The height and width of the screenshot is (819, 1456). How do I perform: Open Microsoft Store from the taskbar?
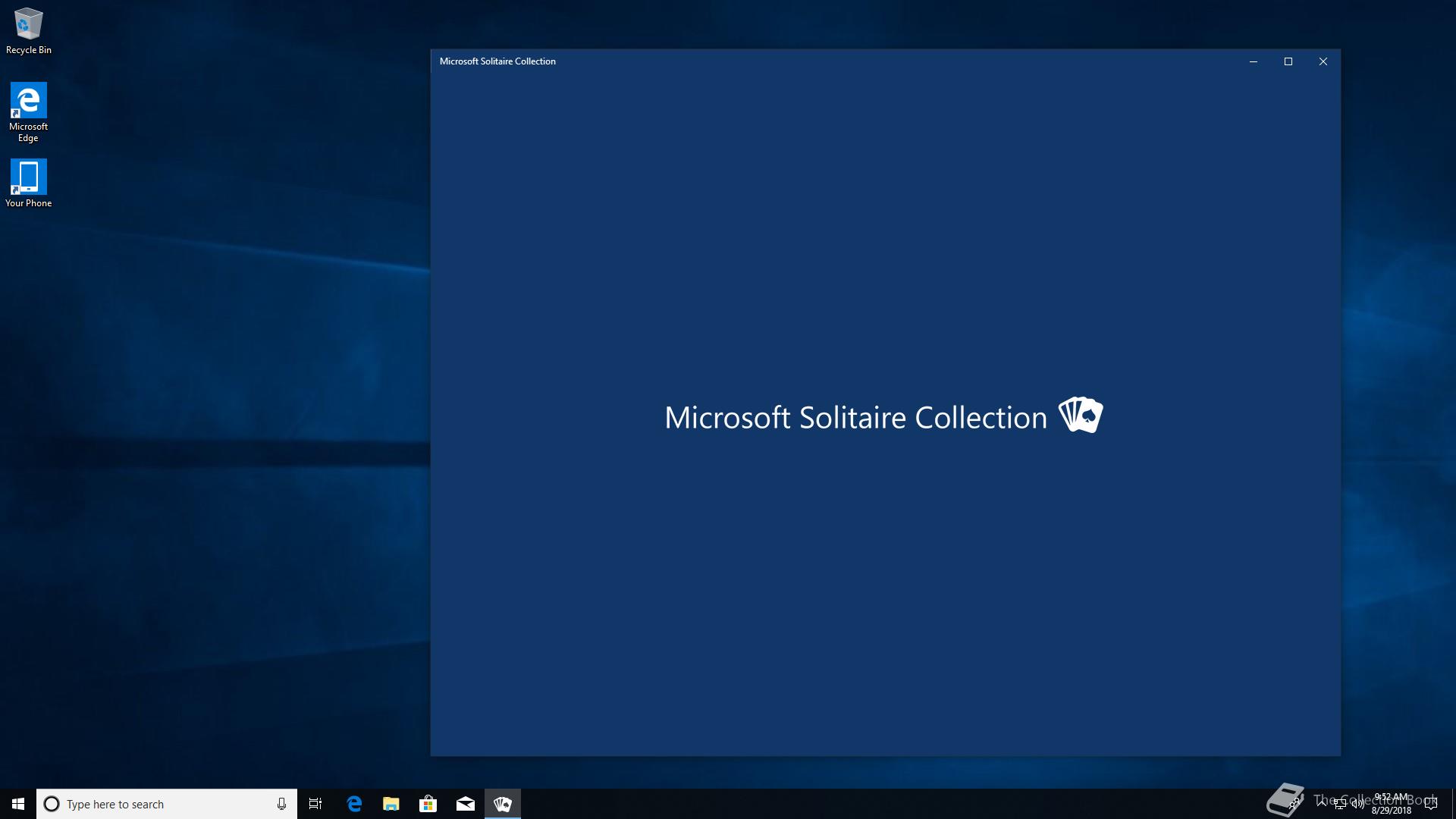coord(428,804)
